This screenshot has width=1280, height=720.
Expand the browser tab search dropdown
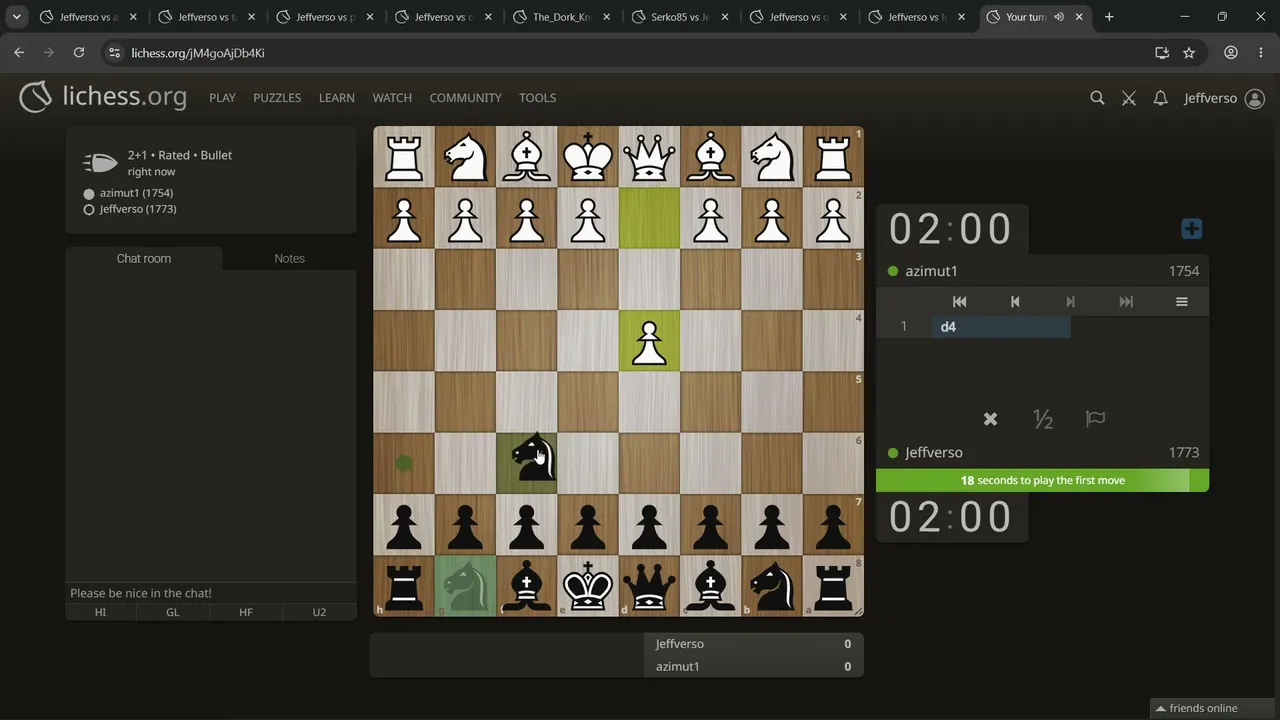[x=17, y=17]
